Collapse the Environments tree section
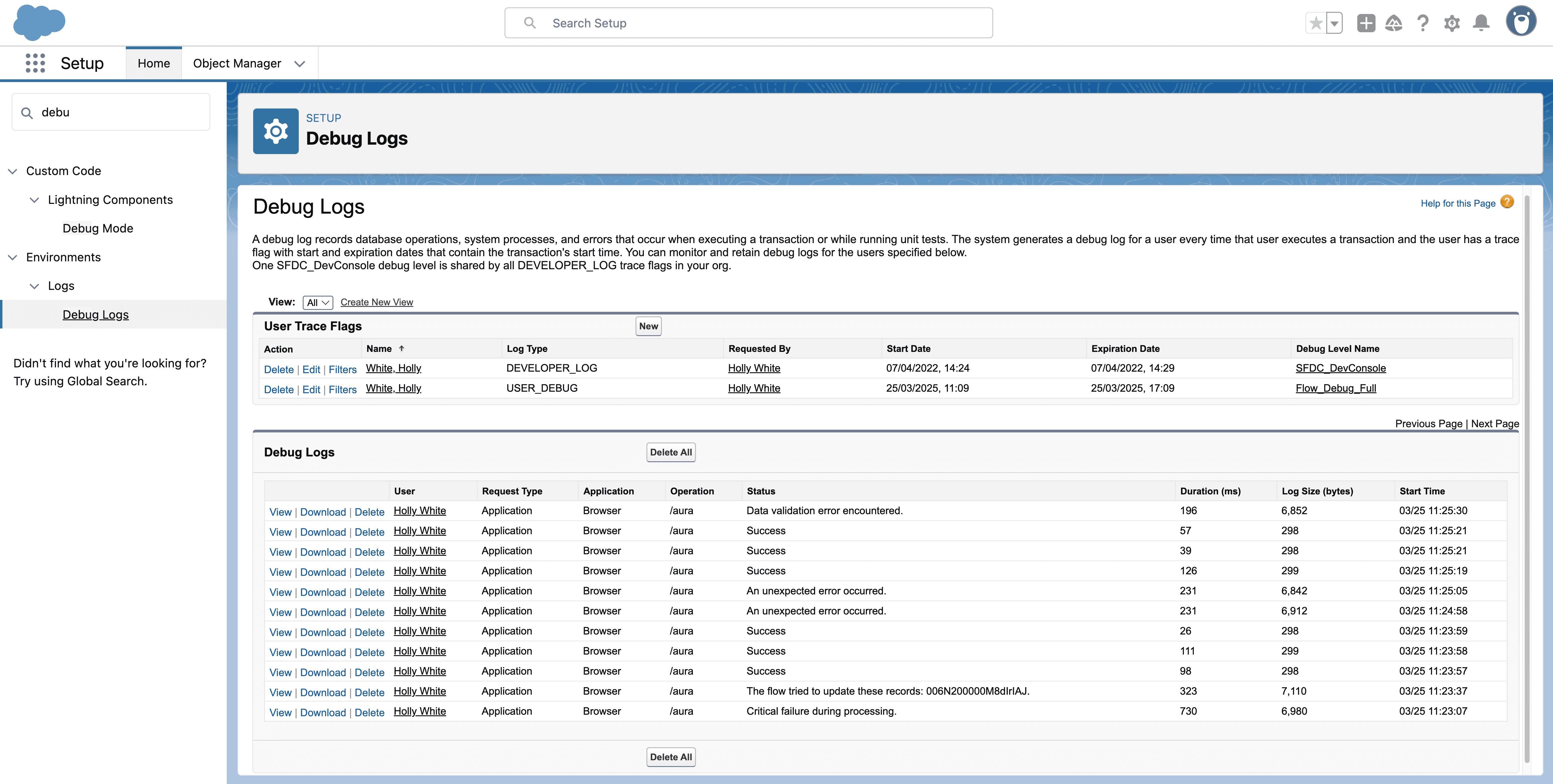This screenshot has width=1553, height=784. (x=13, y=257)
